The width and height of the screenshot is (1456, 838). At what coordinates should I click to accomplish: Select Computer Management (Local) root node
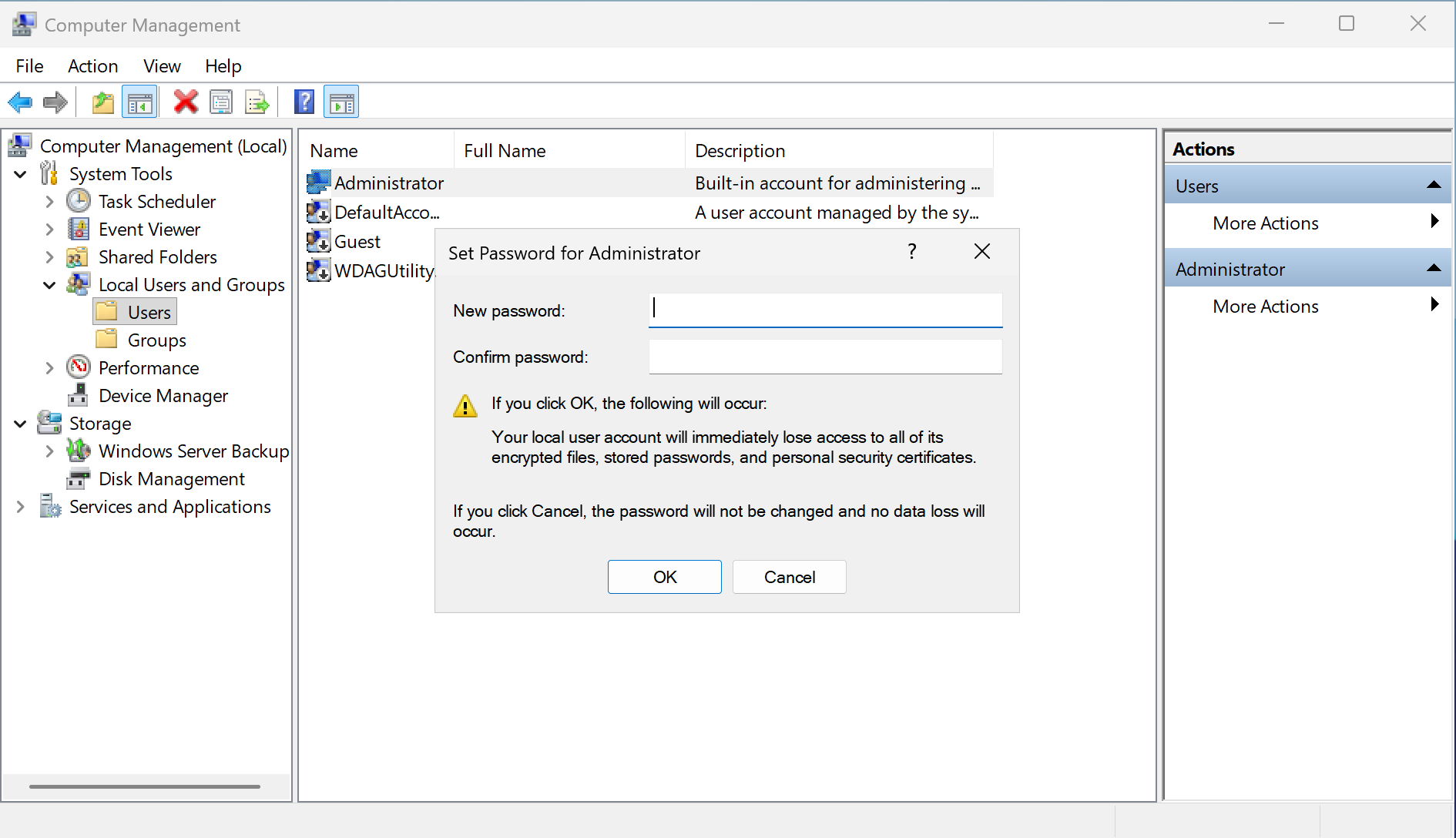point(148,146)
